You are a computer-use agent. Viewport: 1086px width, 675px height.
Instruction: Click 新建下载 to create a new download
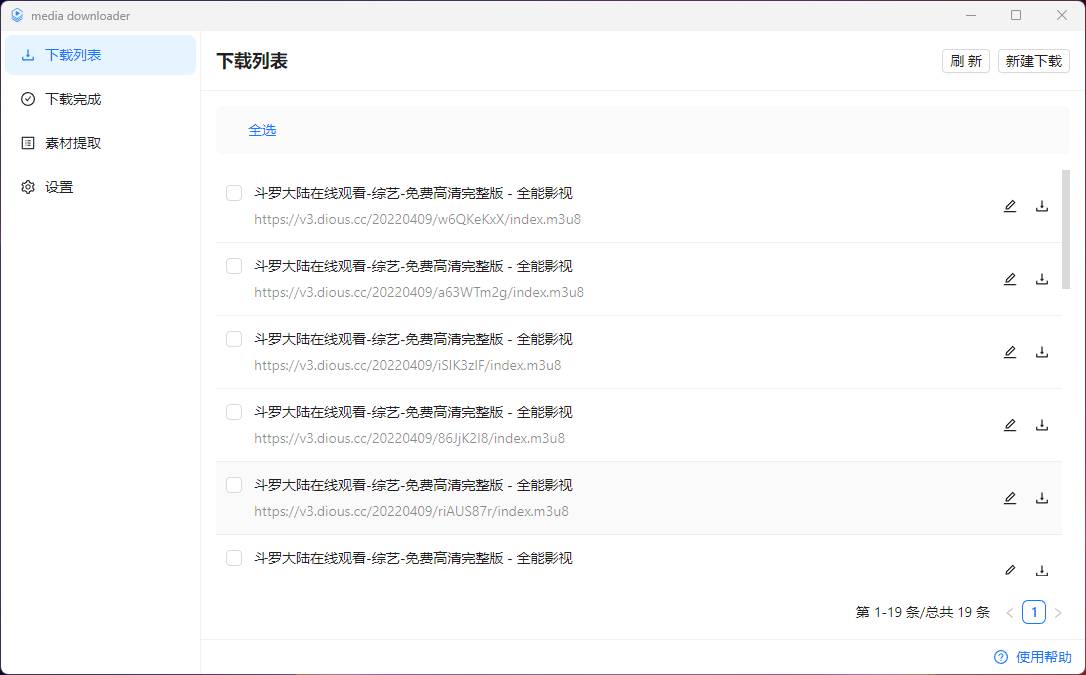click(1033, 60)
